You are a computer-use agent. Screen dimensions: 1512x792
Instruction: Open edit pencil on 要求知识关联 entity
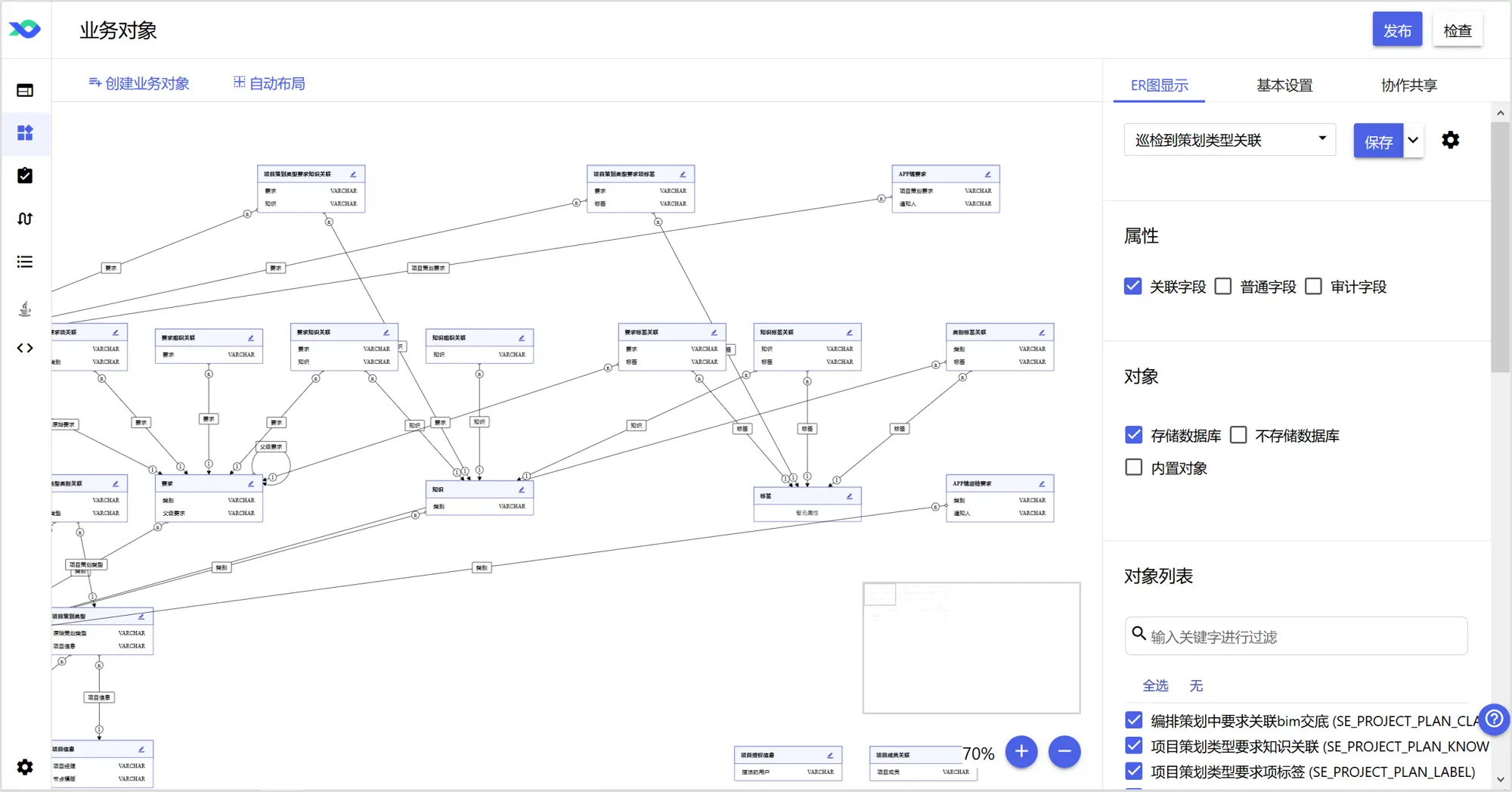(x=386, y=333)
